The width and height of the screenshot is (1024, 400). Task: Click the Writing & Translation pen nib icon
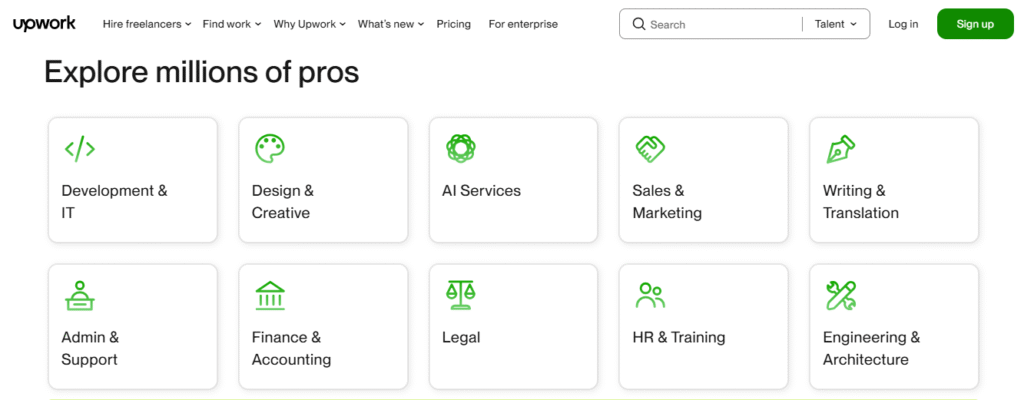840,149
